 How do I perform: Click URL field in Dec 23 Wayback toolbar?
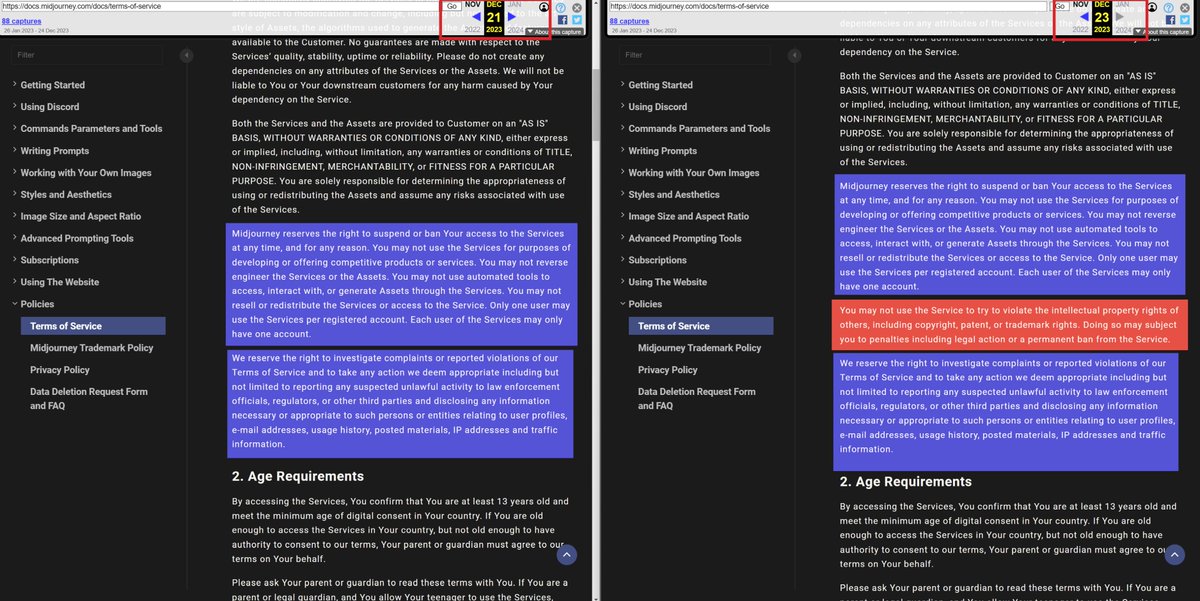[827, 6]
